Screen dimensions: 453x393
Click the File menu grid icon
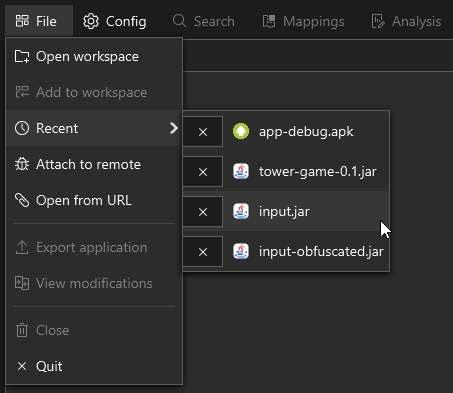pyautogui.click(x=22, y=21)
